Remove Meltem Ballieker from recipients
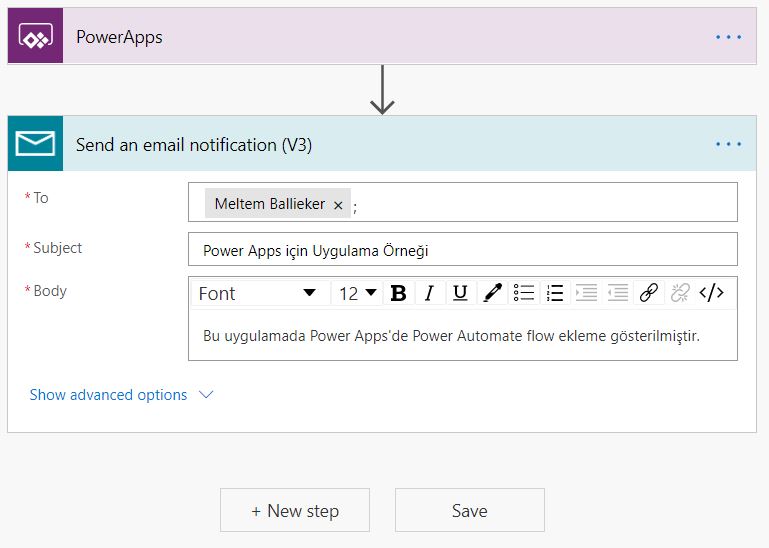The height and width of the screenshot is (548, 769). tap(338, 205)
